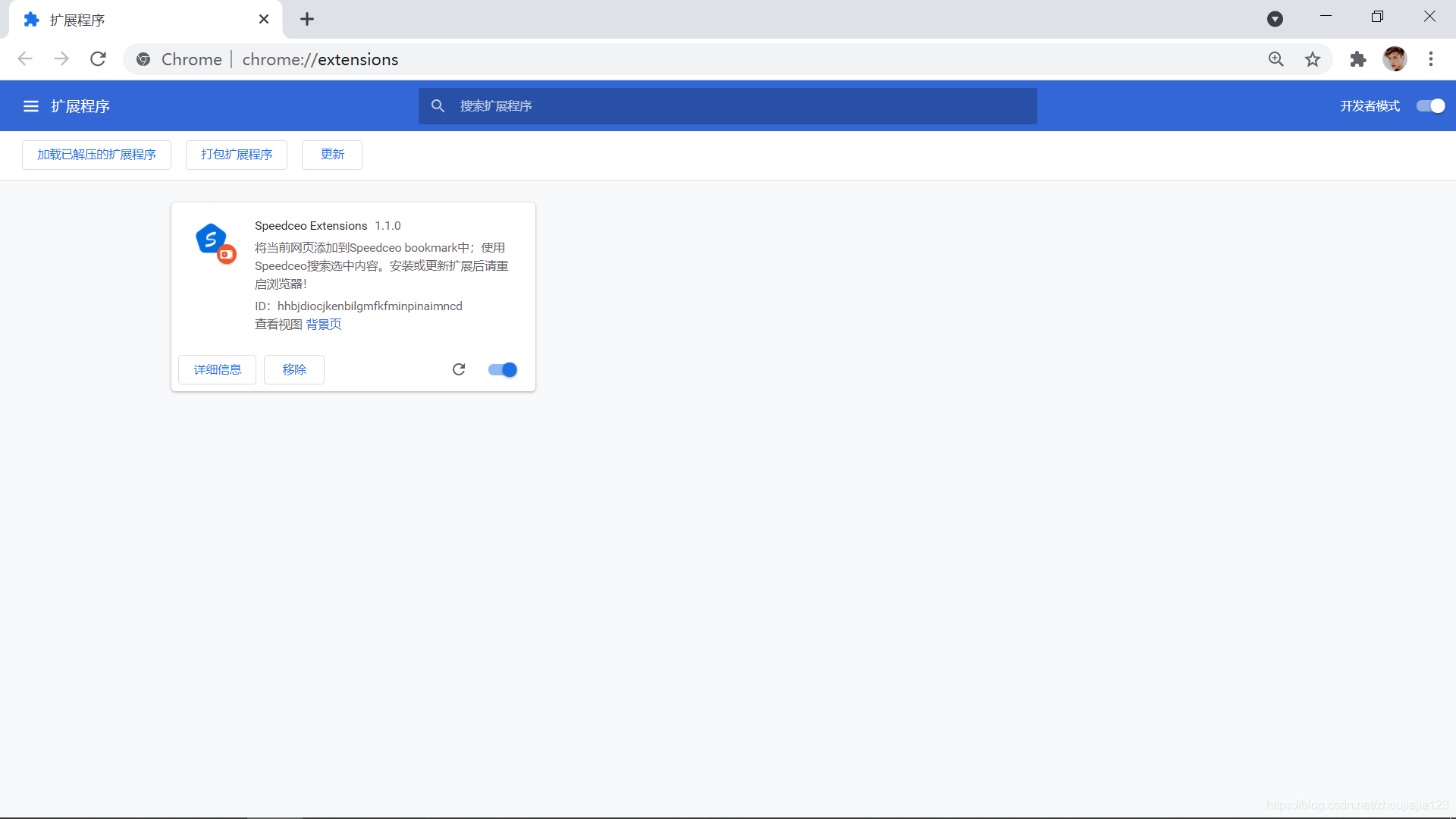Click the user profile avatar
Screen dimensions: 1456x819
coord(1395,59)
